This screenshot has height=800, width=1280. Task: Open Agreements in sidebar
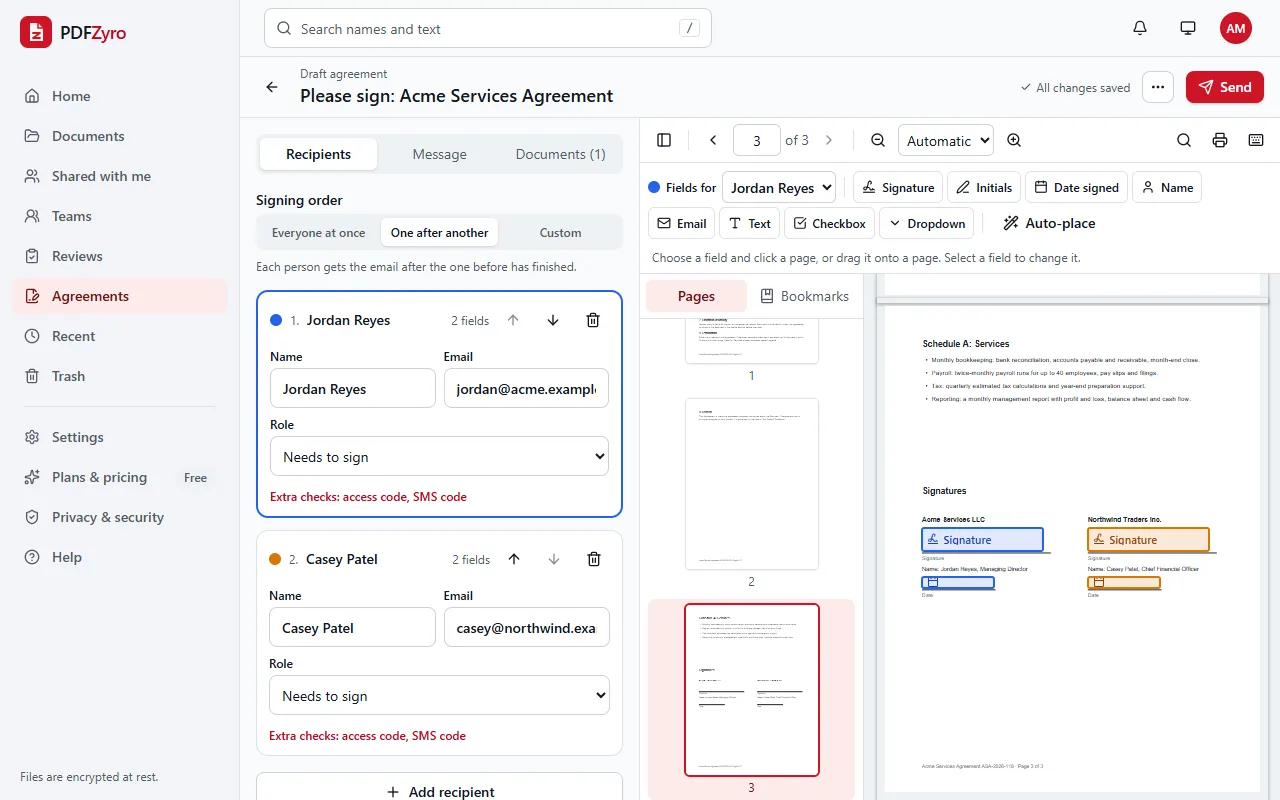click(x=120, y=296)
